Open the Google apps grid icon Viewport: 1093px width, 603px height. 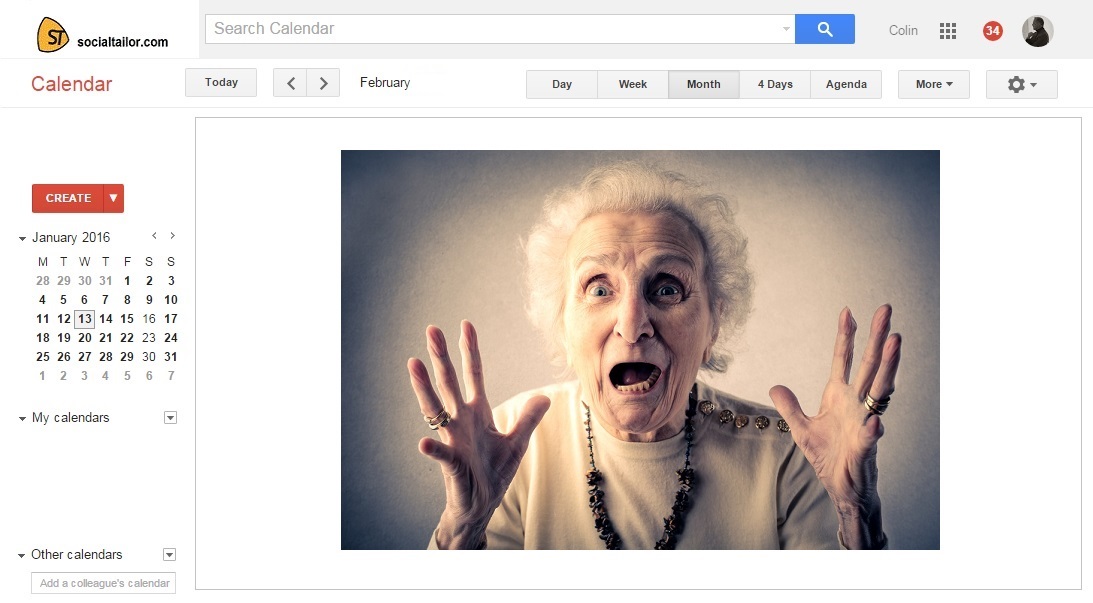[x=947, y=31]
